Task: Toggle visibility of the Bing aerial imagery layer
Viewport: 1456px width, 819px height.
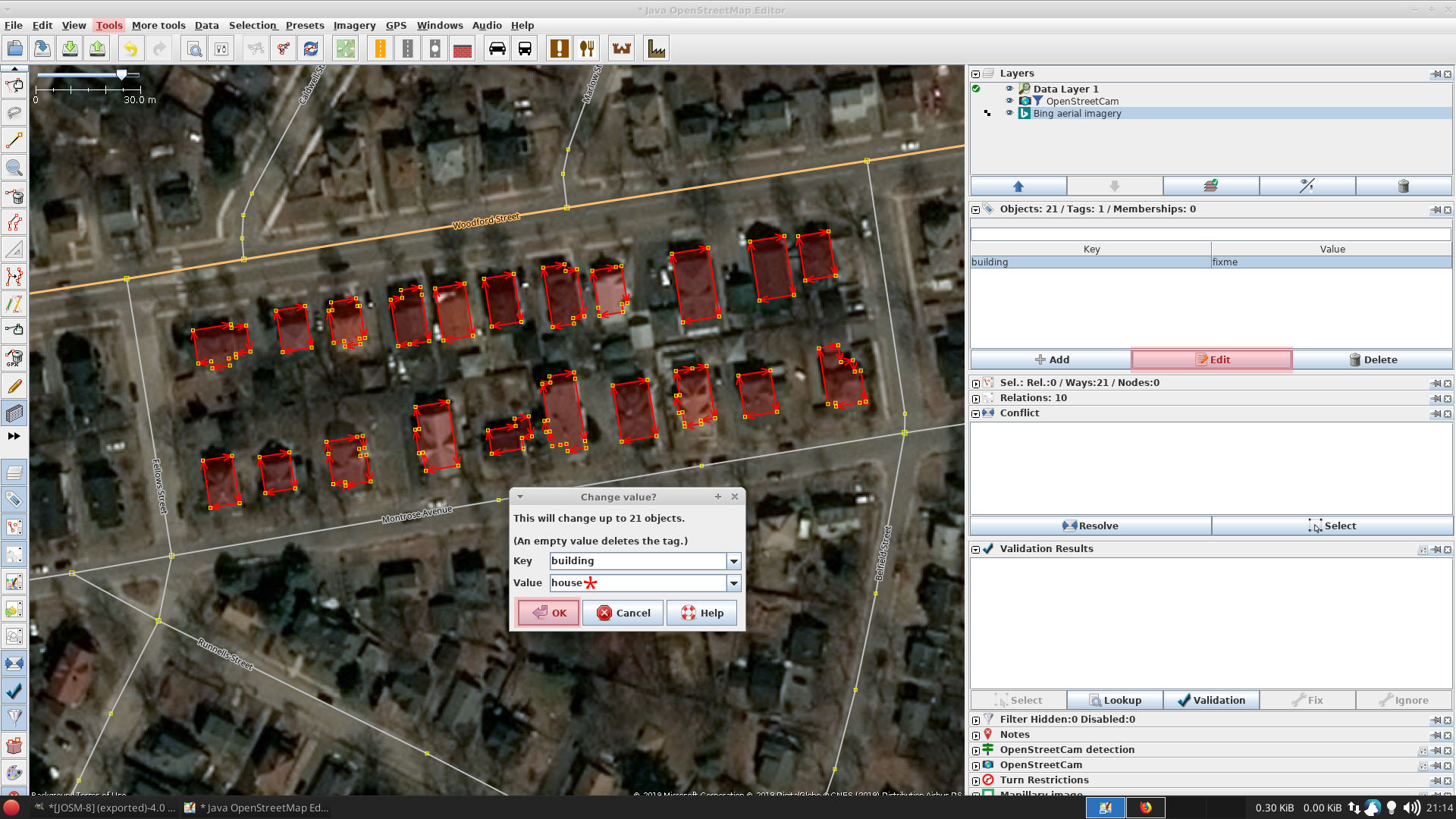Action: pos(1009,113)
